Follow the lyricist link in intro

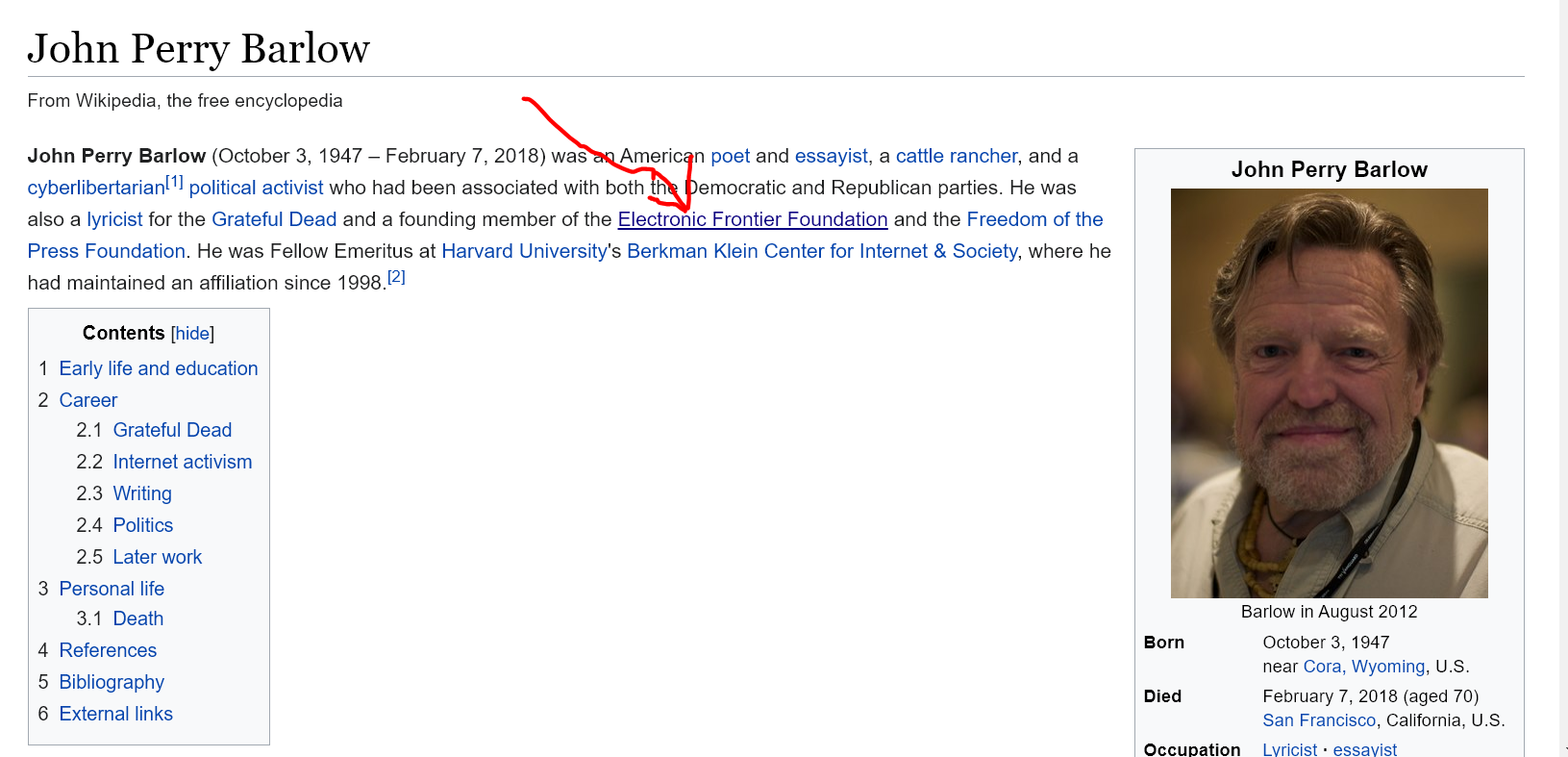(114, 219)
